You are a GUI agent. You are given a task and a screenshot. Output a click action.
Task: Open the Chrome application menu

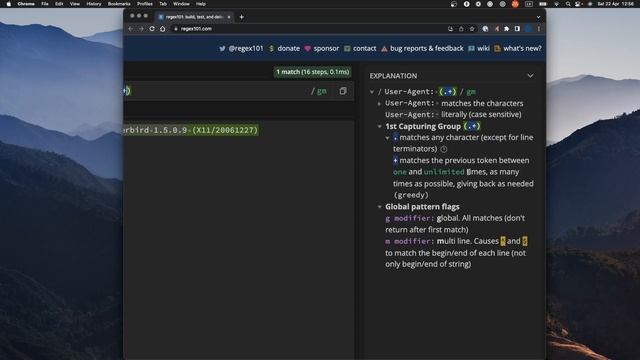coord(26,4)
